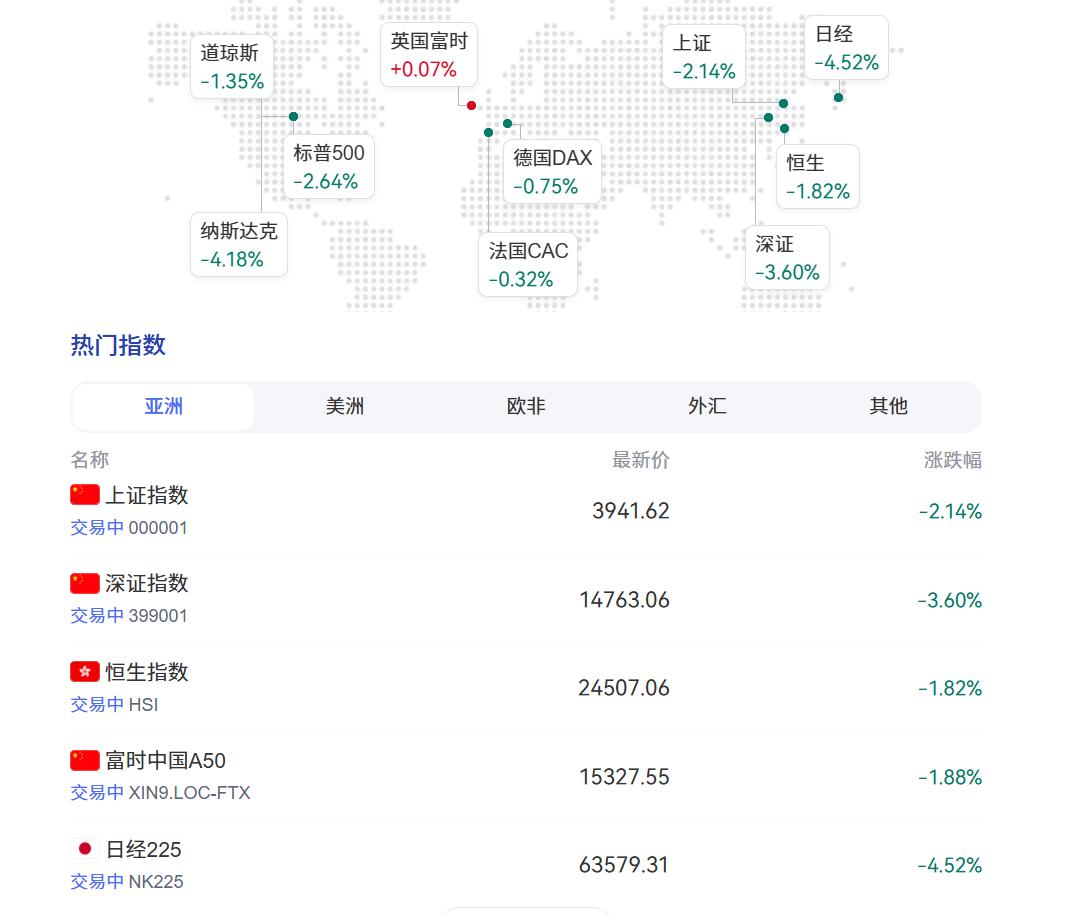Select the 恒生 map card
Screen dimensions: 1068x915
tap(818, 176)
